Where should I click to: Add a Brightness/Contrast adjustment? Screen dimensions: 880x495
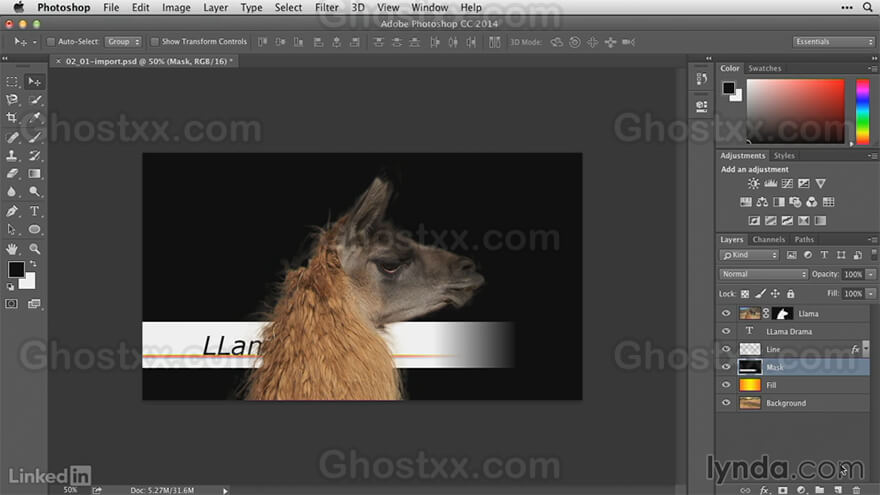click(753, 184)
